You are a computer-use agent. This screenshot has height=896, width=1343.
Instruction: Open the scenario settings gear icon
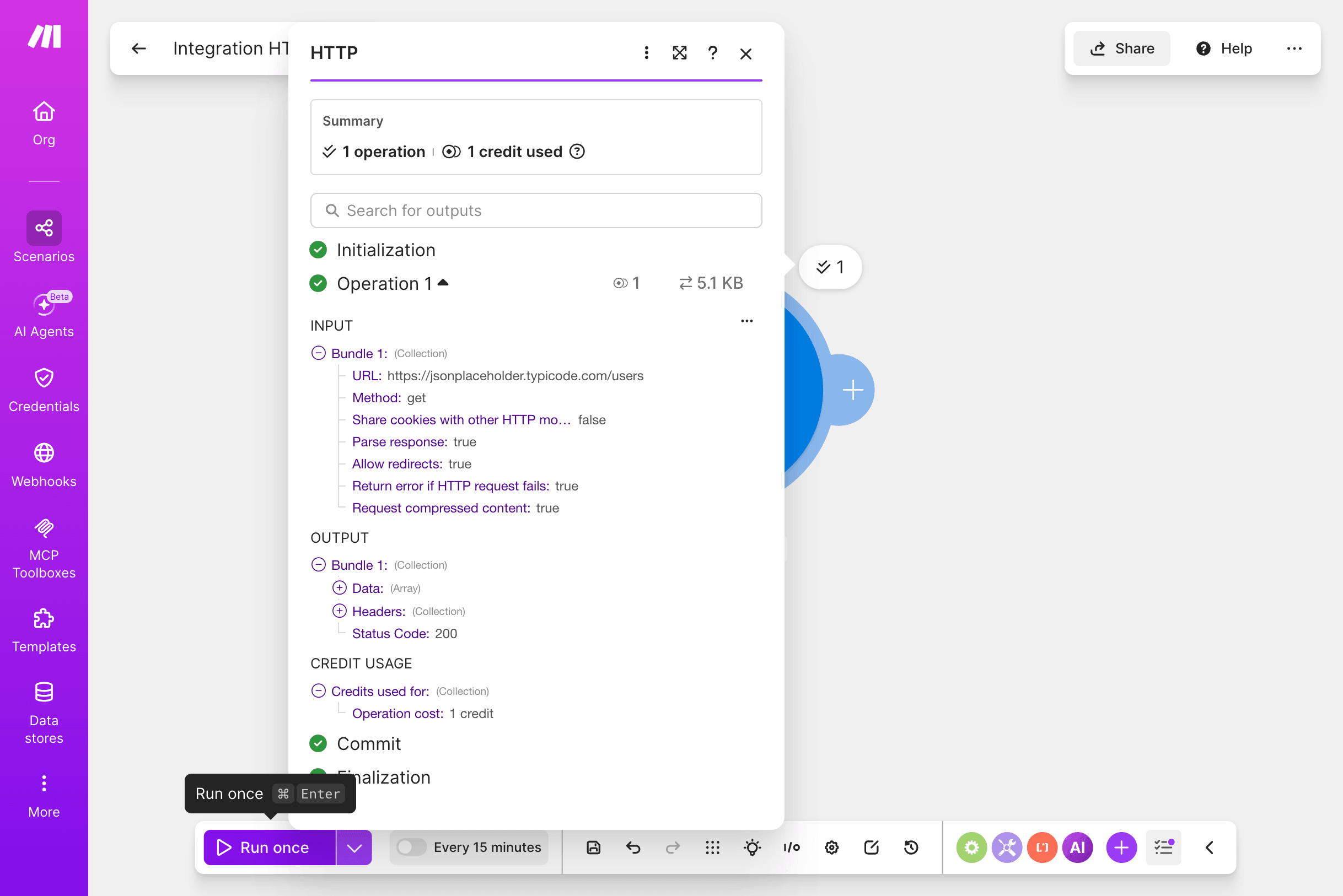pos(832,848)
